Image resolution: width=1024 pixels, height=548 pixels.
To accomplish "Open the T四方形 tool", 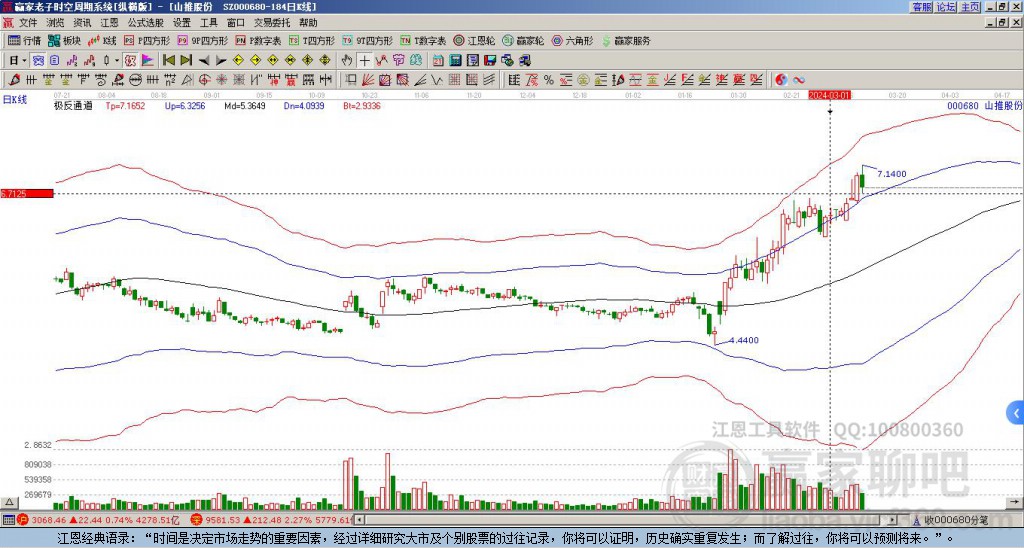I will pos(312,40).
